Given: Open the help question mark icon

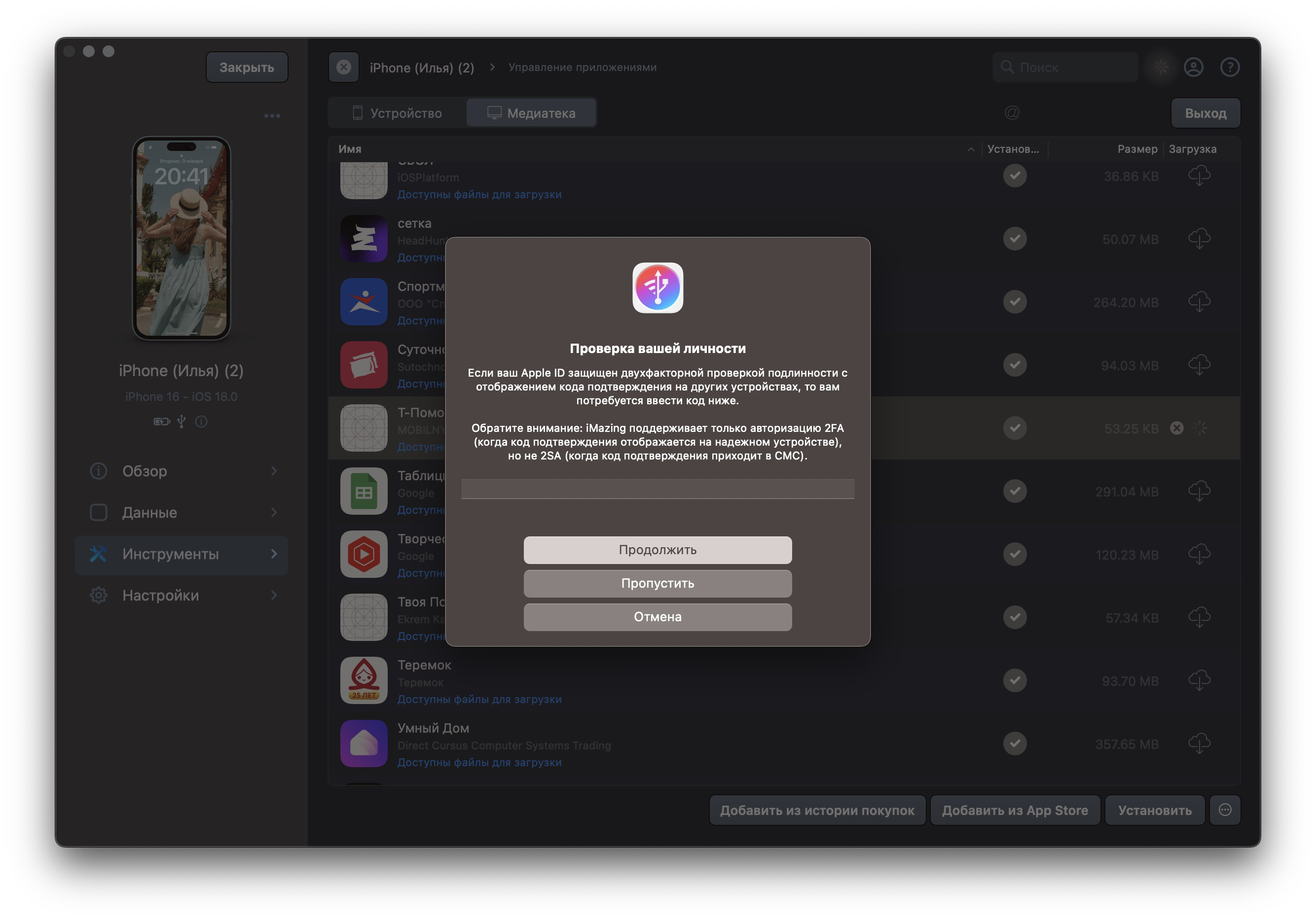Looking at the screenshot, I should [1230, 67].
